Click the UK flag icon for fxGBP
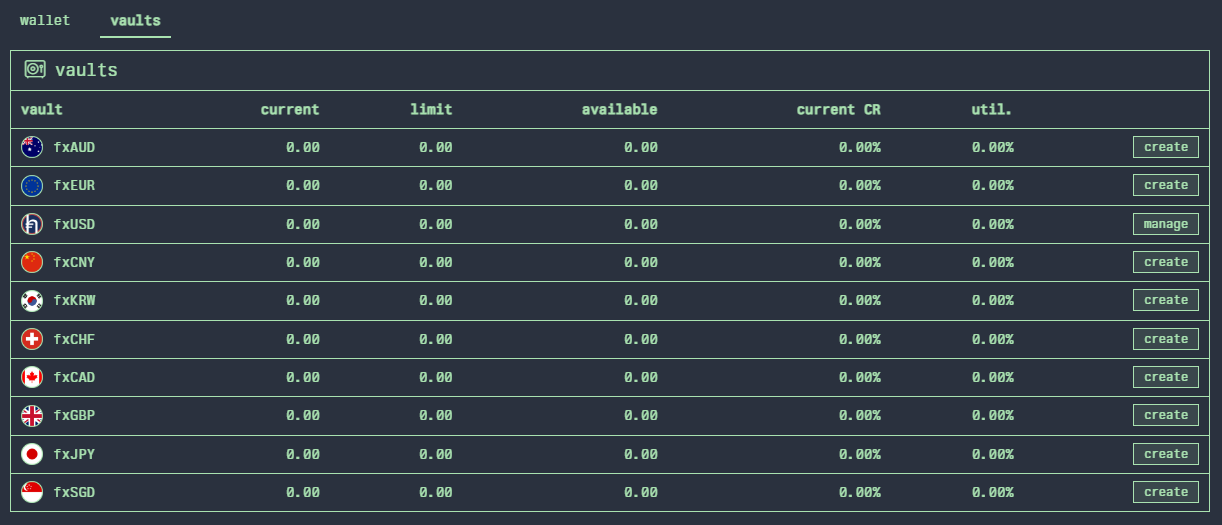 pyautogui.click(x=32, y=415)
